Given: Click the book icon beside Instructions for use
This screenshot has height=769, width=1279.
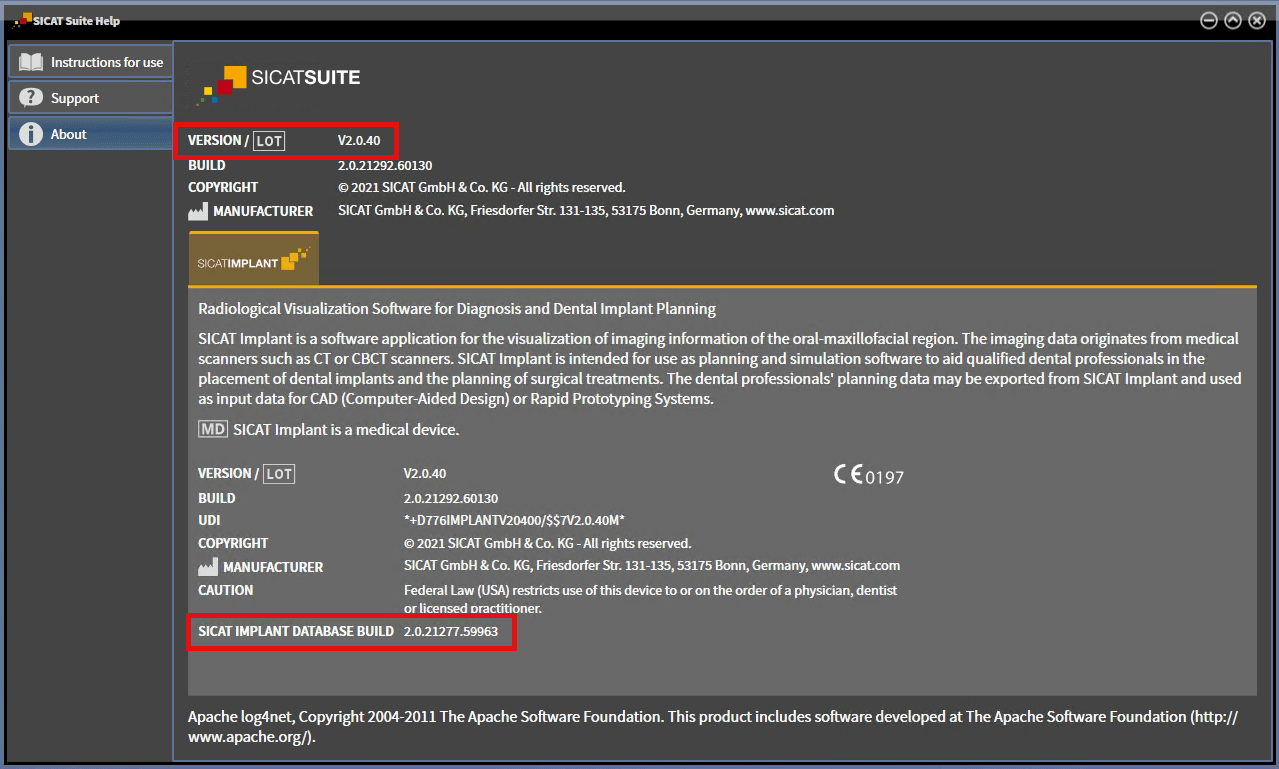Looking at the screenshot, I should 31,62.
